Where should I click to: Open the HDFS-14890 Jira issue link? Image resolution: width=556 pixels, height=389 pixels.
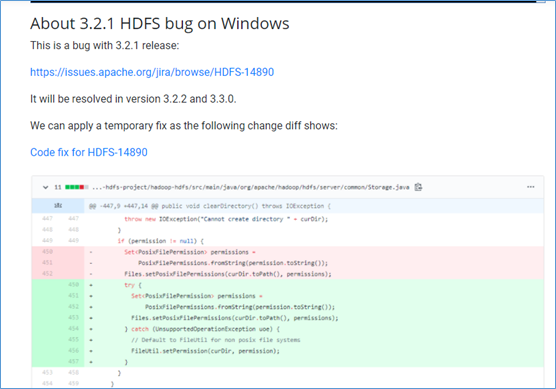152,72
